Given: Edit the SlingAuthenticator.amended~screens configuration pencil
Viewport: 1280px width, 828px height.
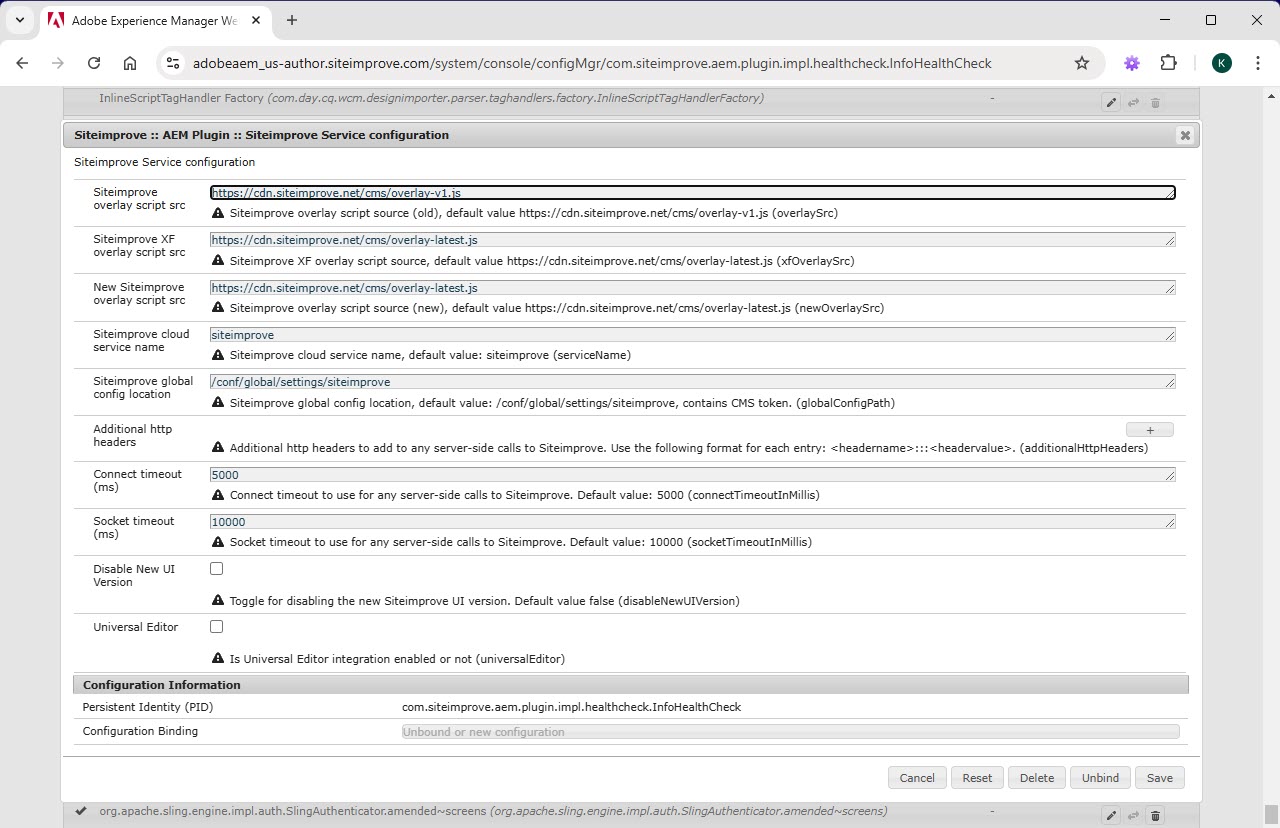Looking at the screenshot, I should (x=1111, y=816).
